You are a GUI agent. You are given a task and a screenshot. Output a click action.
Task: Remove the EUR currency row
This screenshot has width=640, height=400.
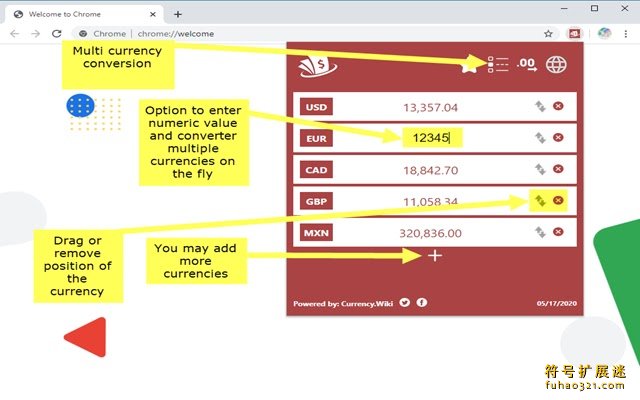click(558, 138)
